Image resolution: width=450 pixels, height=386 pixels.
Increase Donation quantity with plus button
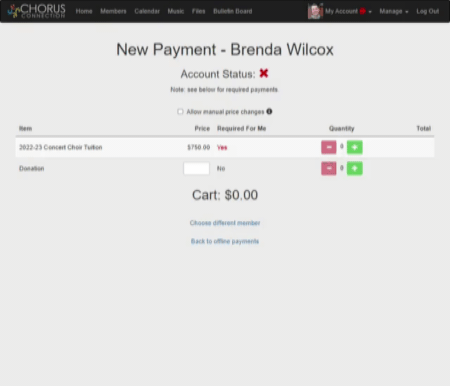pyautogui.click(x=355, y=168)
